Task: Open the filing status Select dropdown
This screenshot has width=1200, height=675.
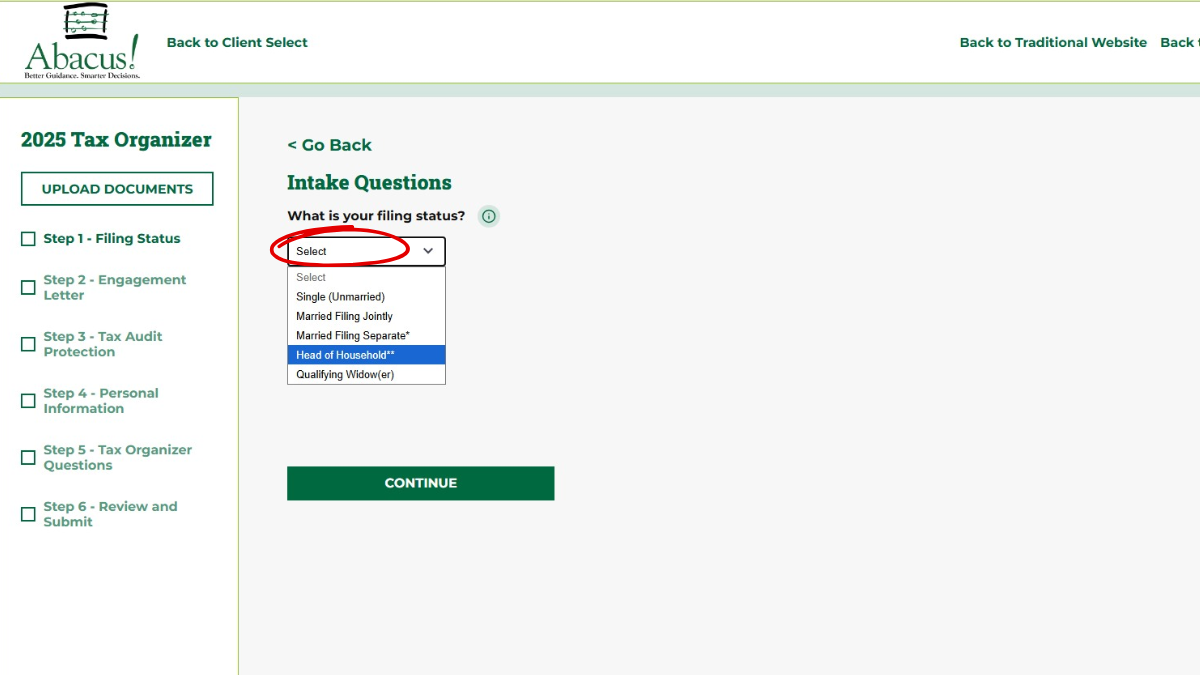Action: click(365, 251)
